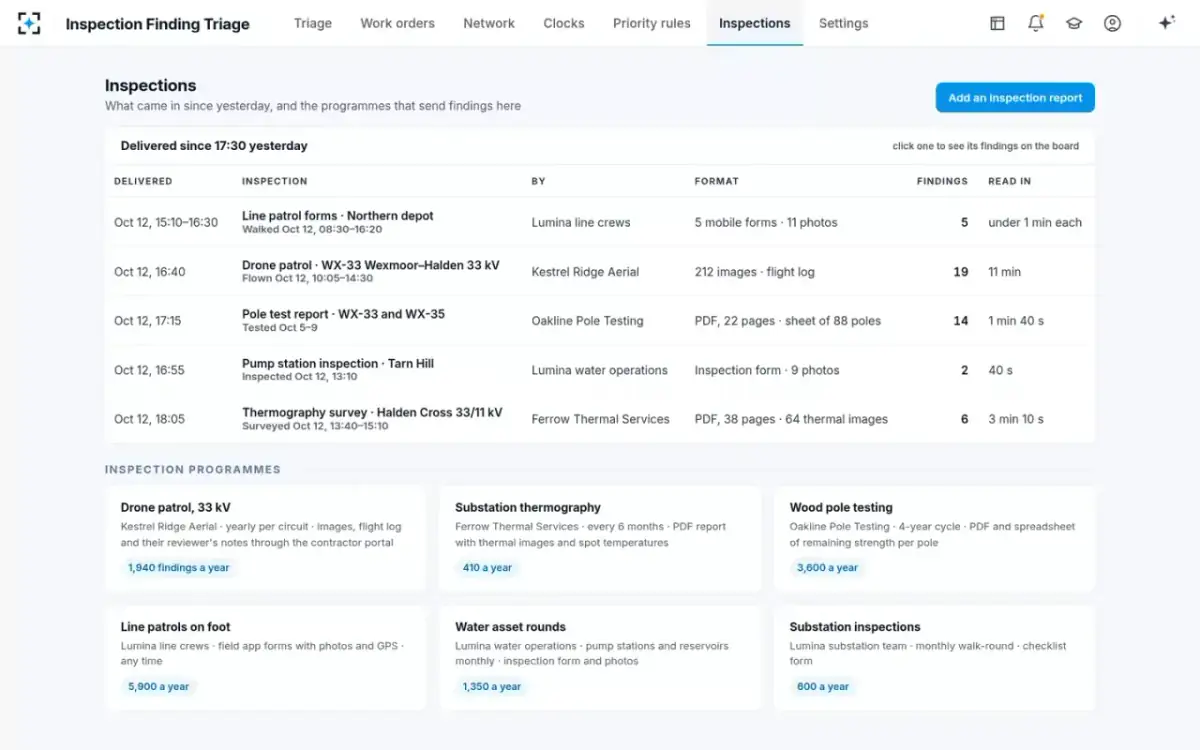Open the user account icon
The image size is (1200, 750).
[x=1112, y=23]
